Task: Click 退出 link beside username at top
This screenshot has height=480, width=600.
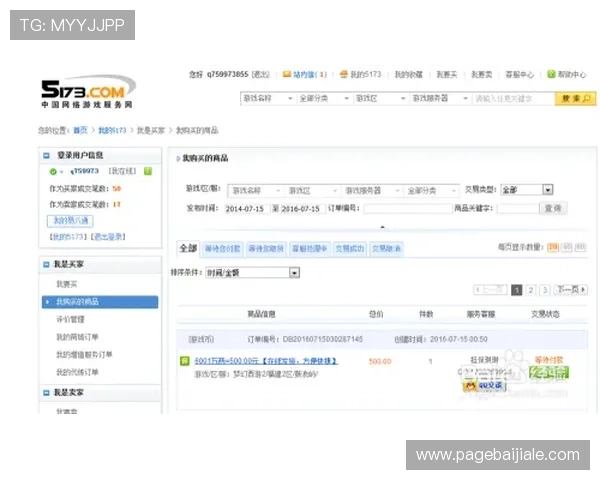Action: pos(261,74)
